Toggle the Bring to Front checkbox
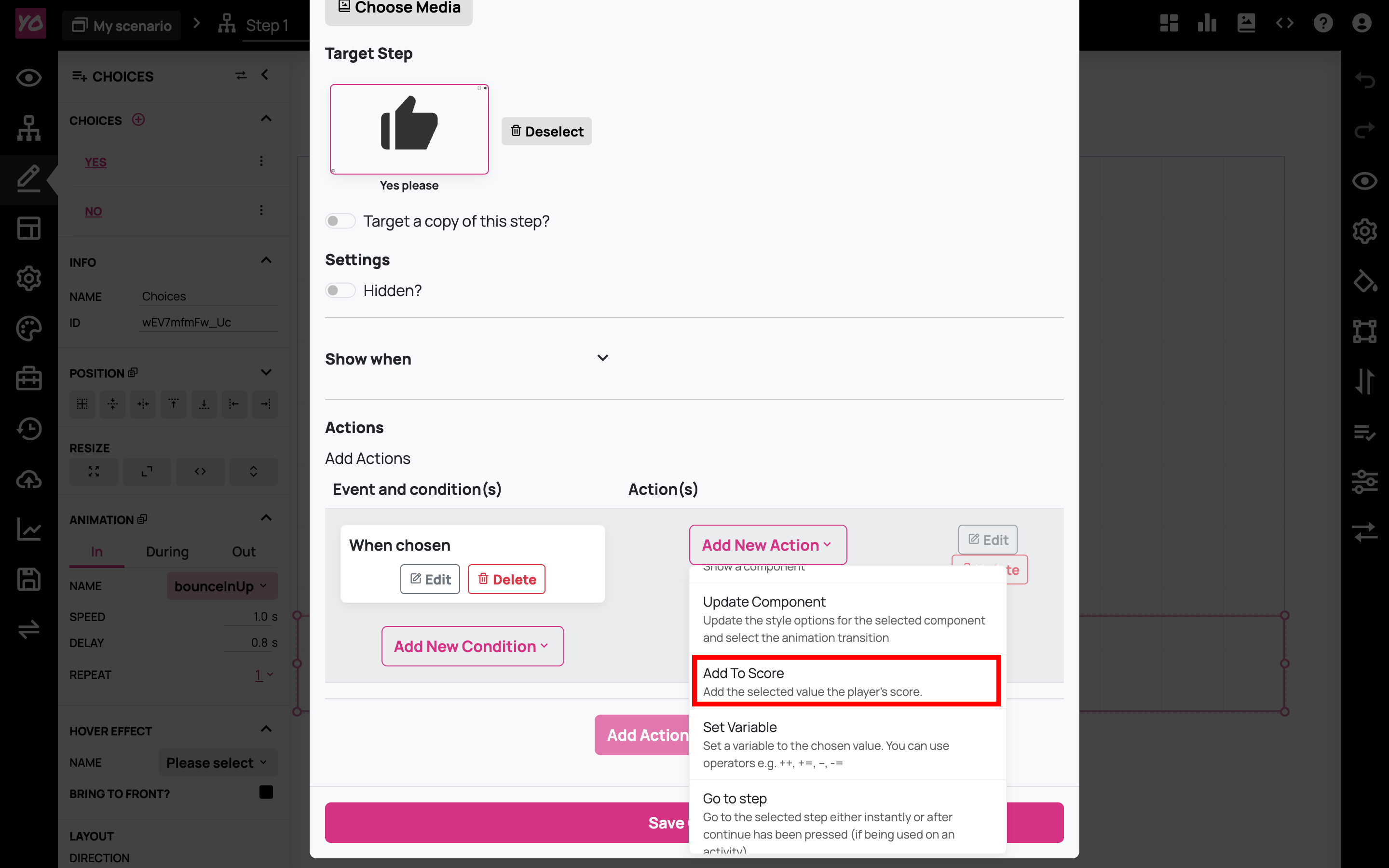The image size is (1389, 868). [x=266, y=793]
